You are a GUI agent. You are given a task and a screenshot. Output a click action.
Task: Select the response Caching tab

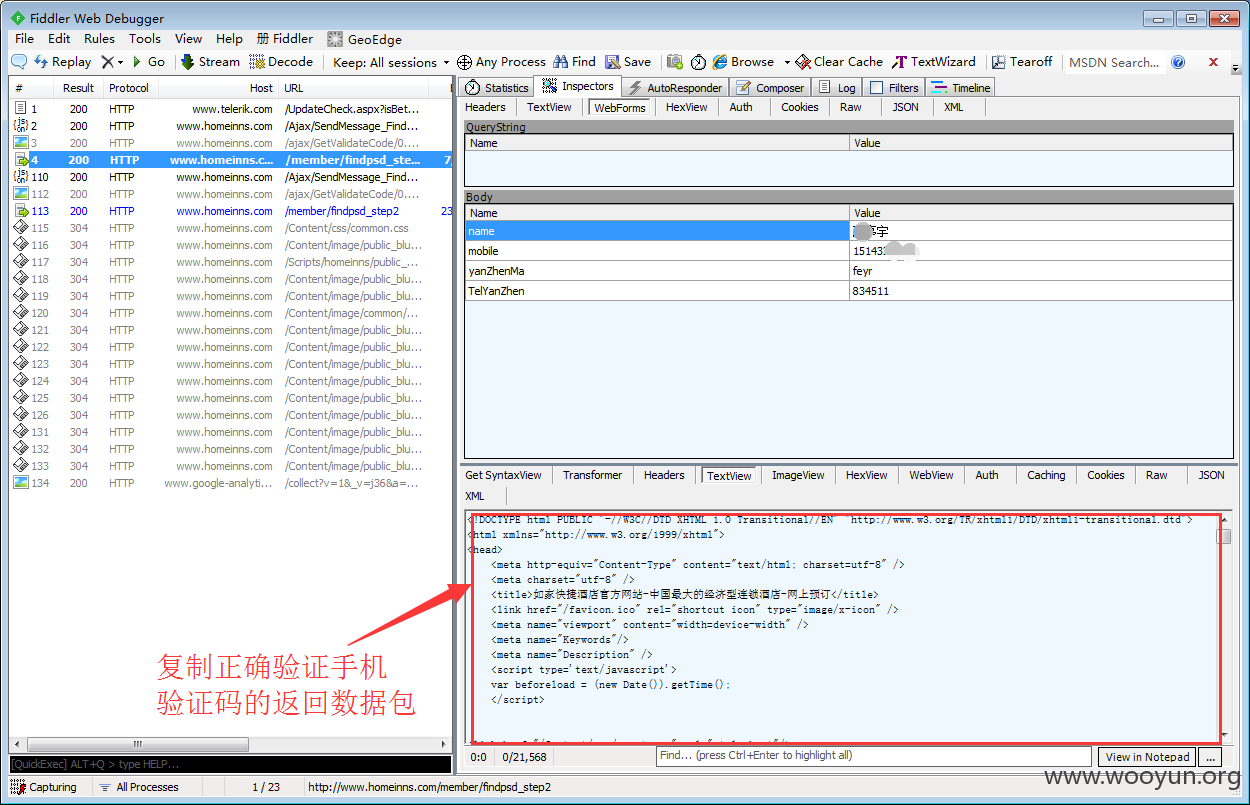pyautogui.click(x=1046, y=475)
